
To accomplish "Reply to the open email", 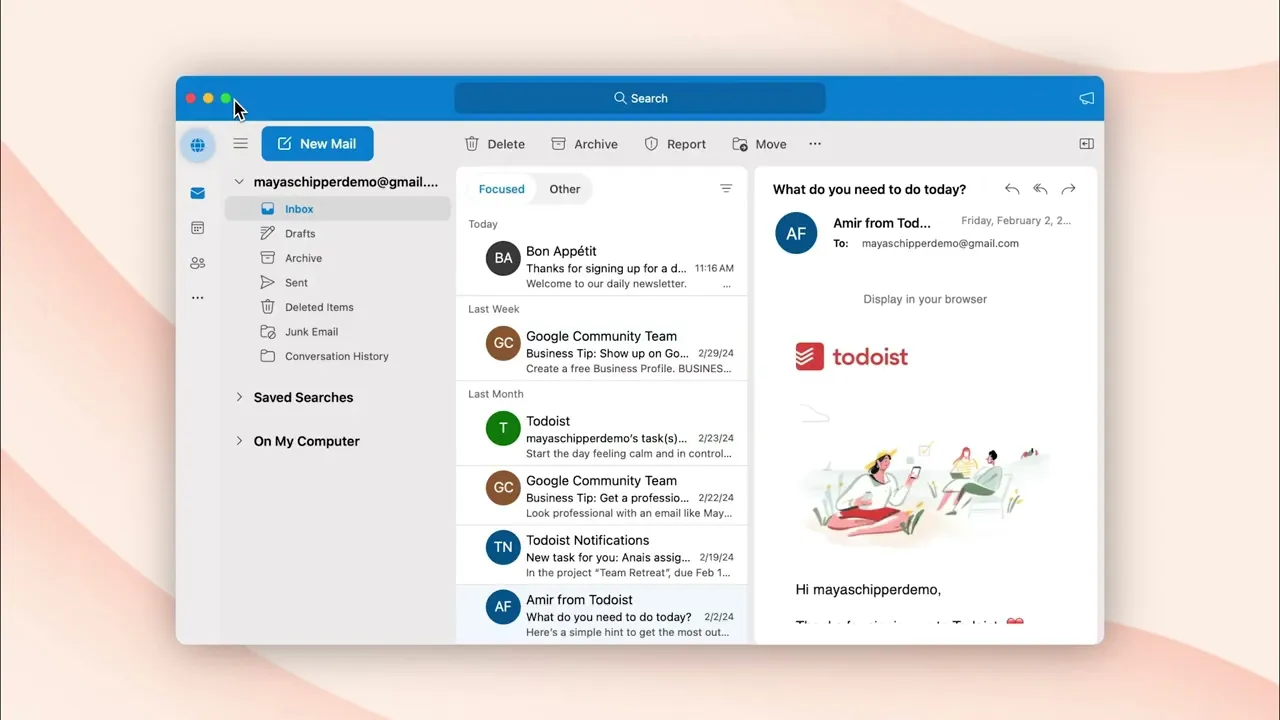I will point(1012,189).
